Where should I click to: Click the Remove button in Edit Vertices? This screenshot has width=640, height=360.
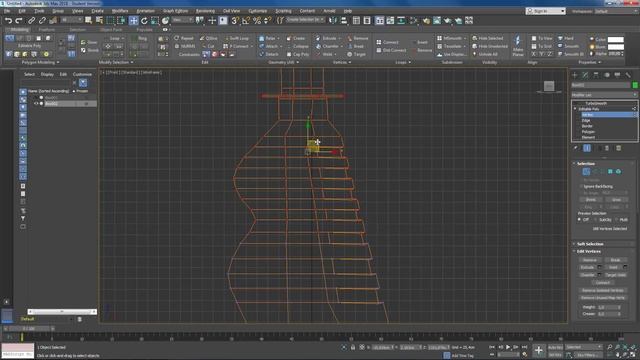click(590, 260)
